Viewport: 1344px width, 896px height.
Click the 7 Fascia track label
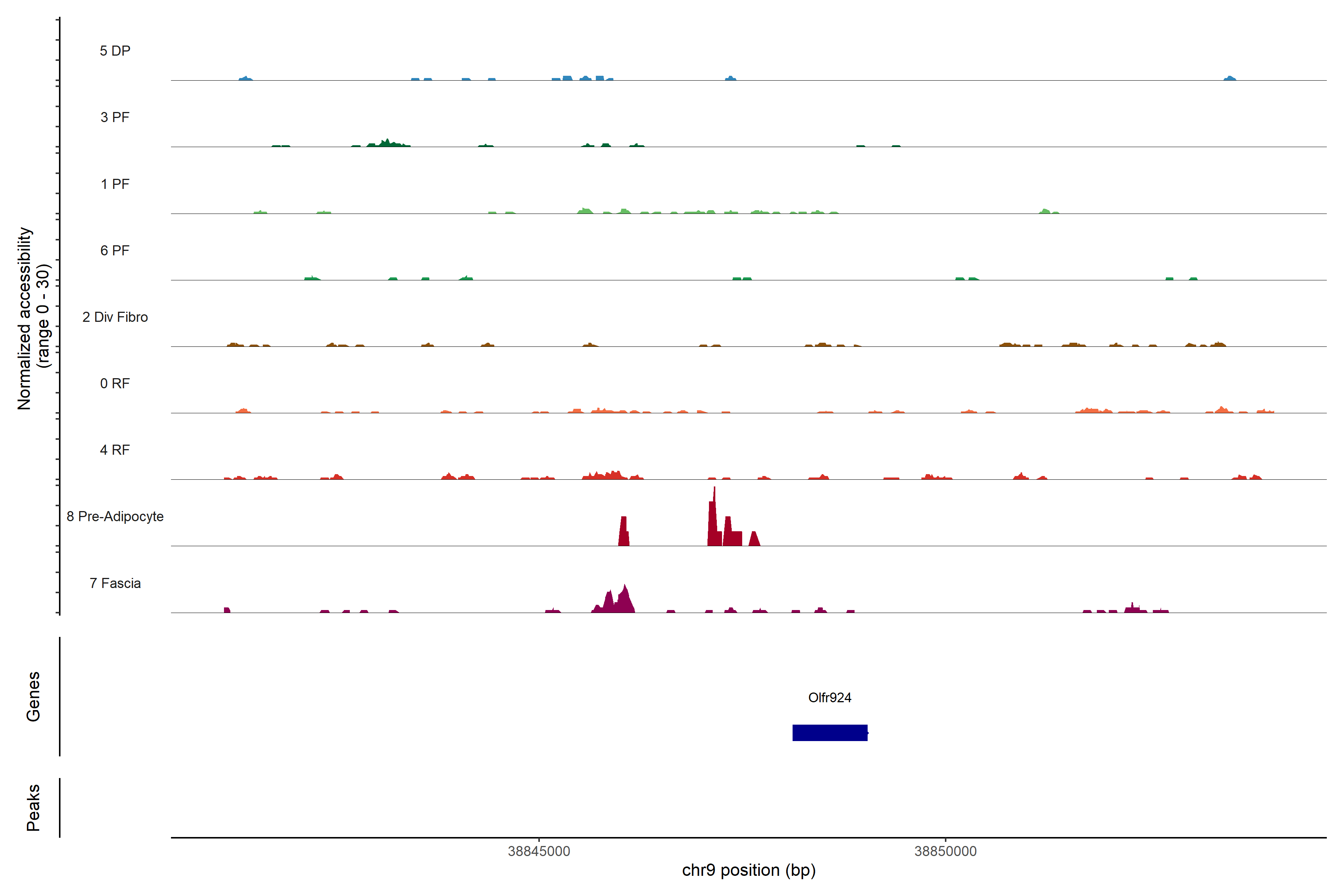coord(115,583)
